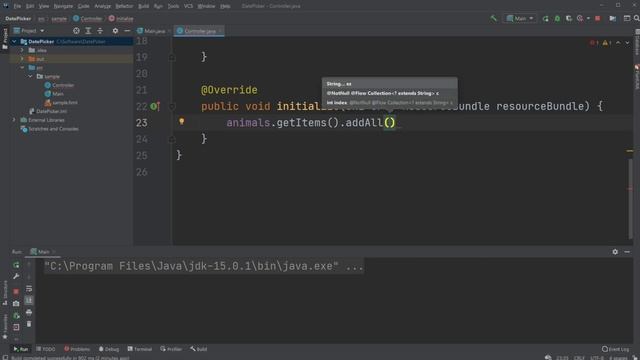Screen dimensions: 640x360
Task: Expand all items in the Project panel
Action: 88,31
